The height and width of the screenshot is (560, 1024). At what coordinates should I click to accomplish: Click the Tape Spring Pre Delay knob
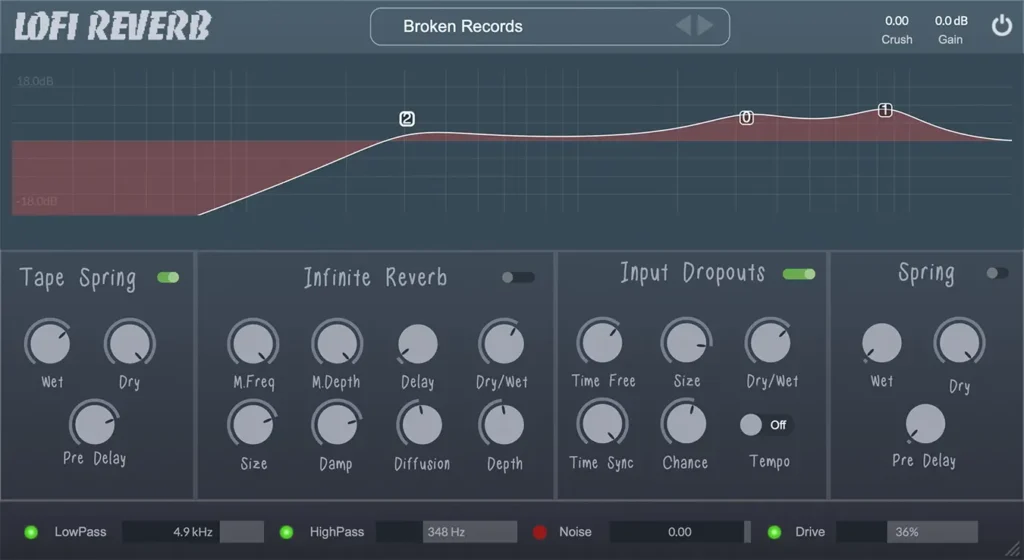(94, 424)
